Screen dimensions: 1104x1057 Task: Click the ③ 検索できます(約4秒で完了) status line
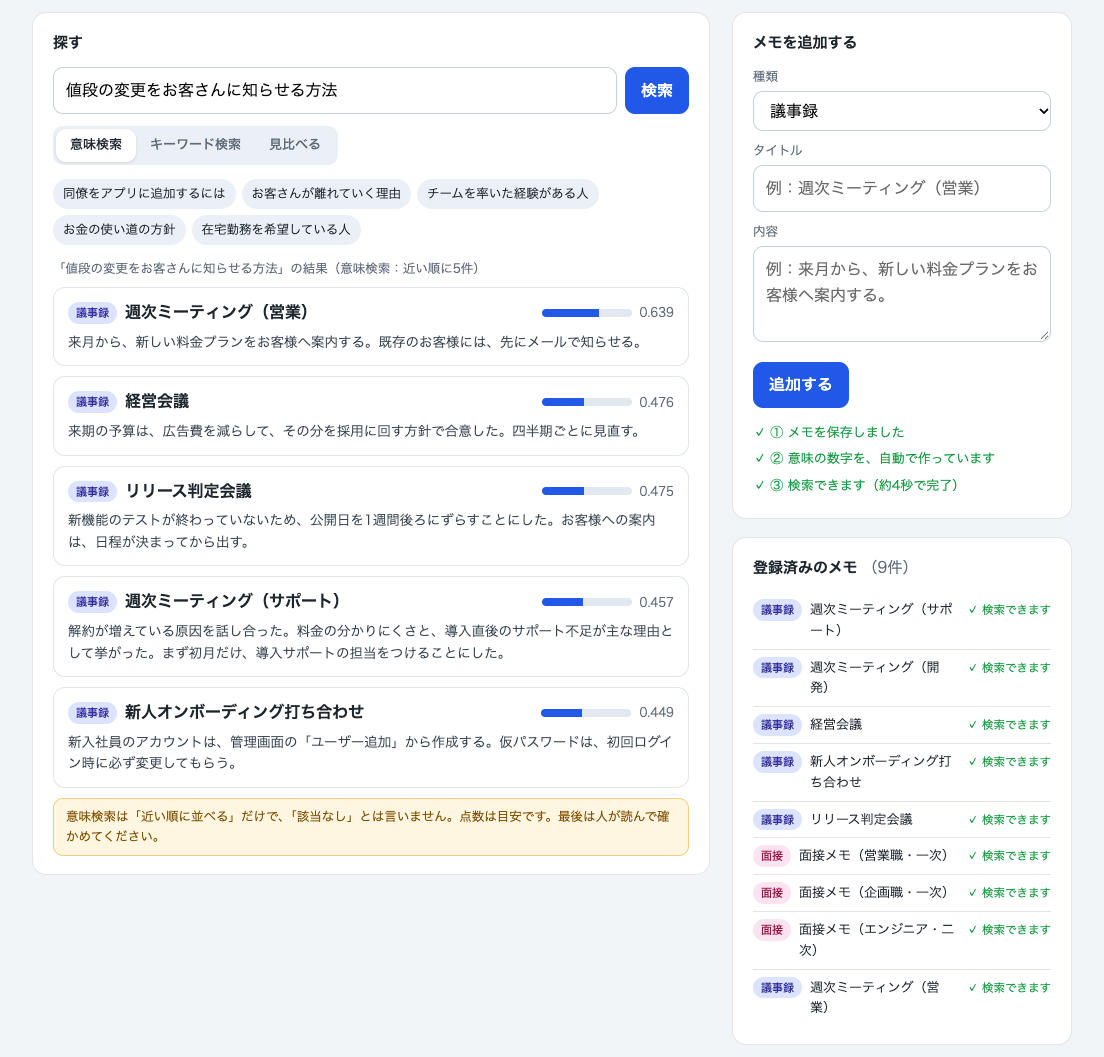click(x=856, y=484)
